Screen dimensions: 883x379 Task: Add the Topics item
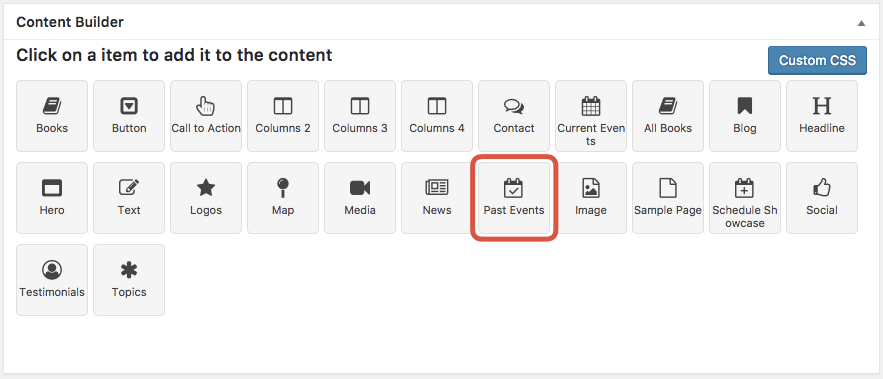129,280
